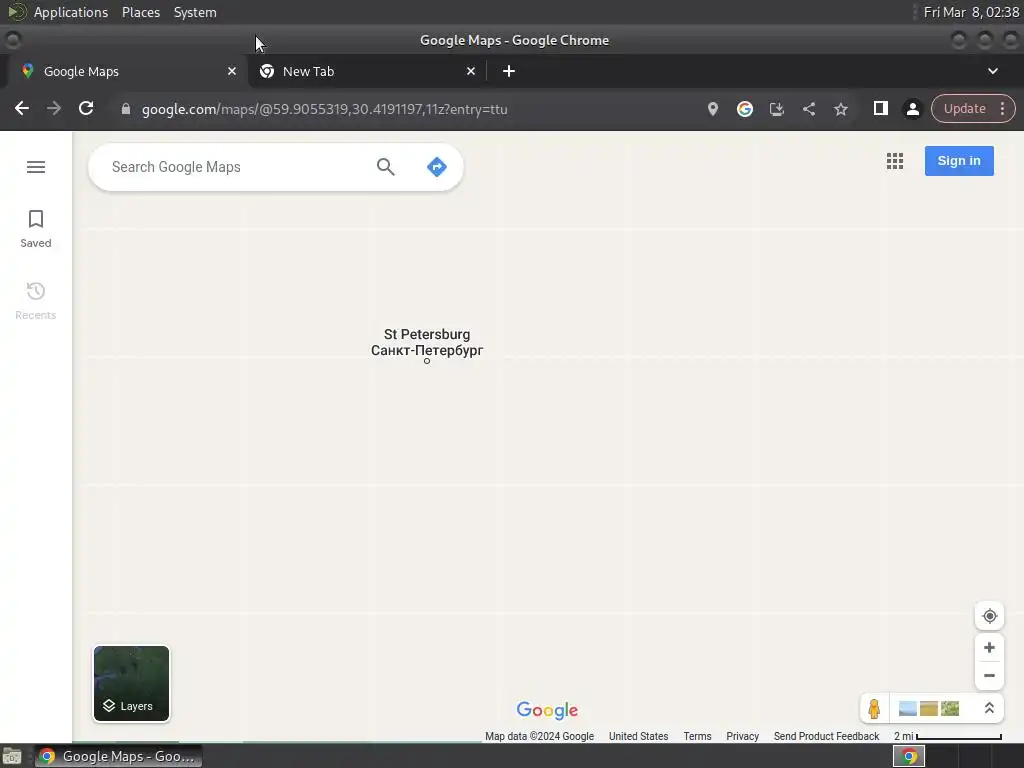This screenshot has height=768, width=1024.
Task: Click the location permission pin icon
Action: (x=712, y=109)
